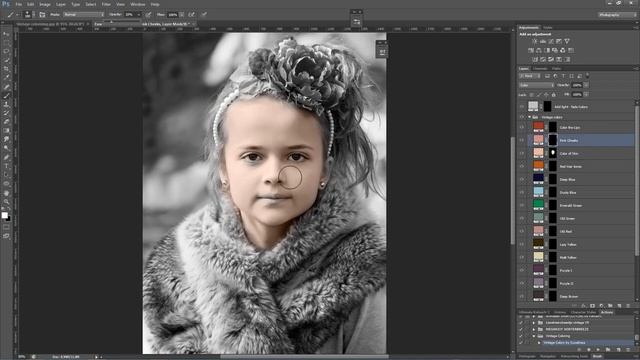Open layer filter Kind dropdown
Viewport: 640px width, 360px height.
pyautogui.click(x=529, y=76)
